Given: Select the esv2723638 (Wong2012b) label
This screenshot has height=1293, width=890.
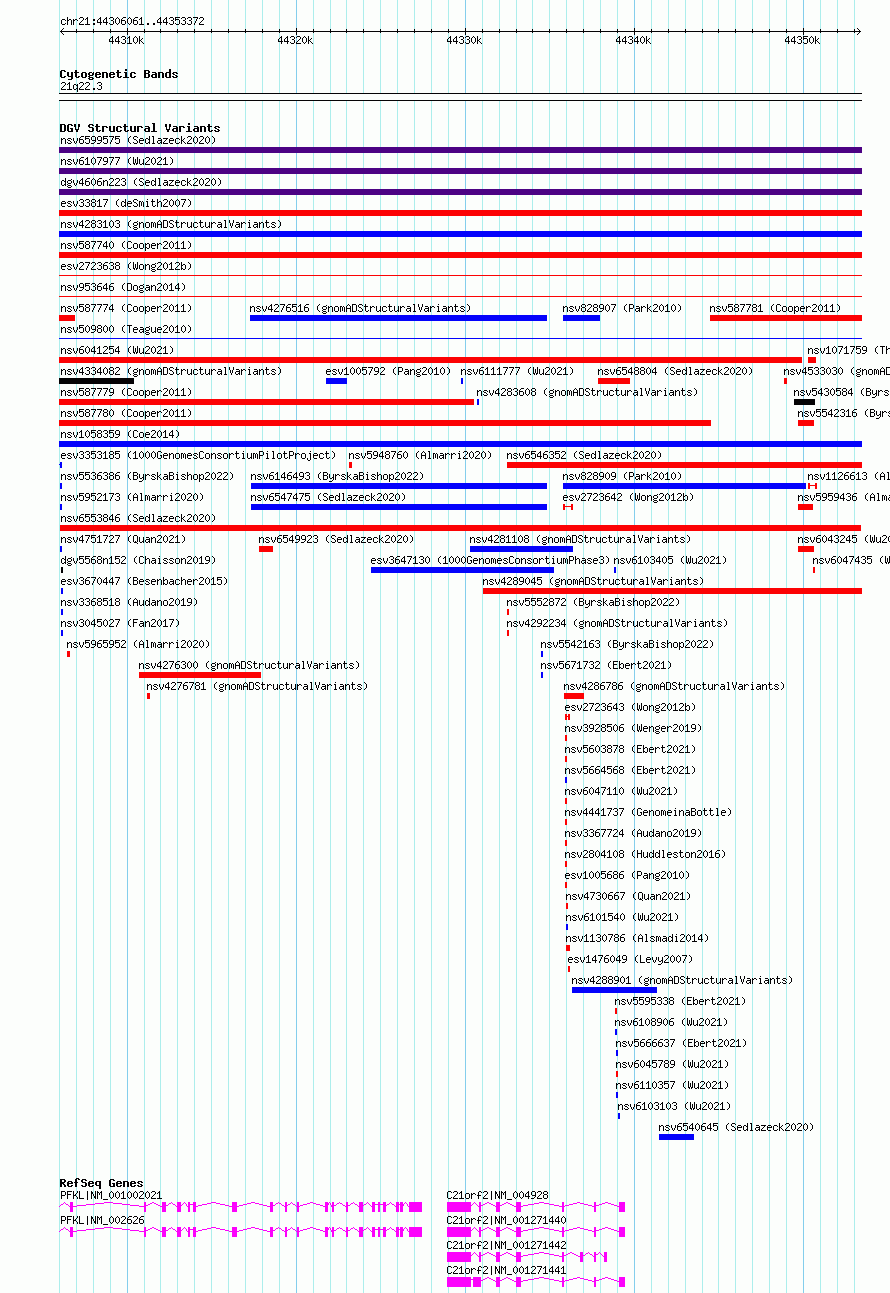Looking at the screenshot, I should click(x=126, y=266).
